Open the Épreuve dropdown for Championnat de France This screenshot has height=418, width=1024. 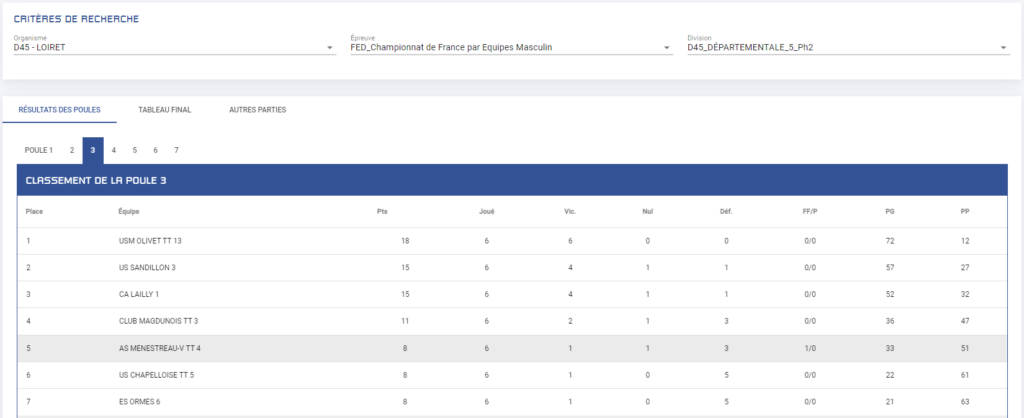click(511, 48)
